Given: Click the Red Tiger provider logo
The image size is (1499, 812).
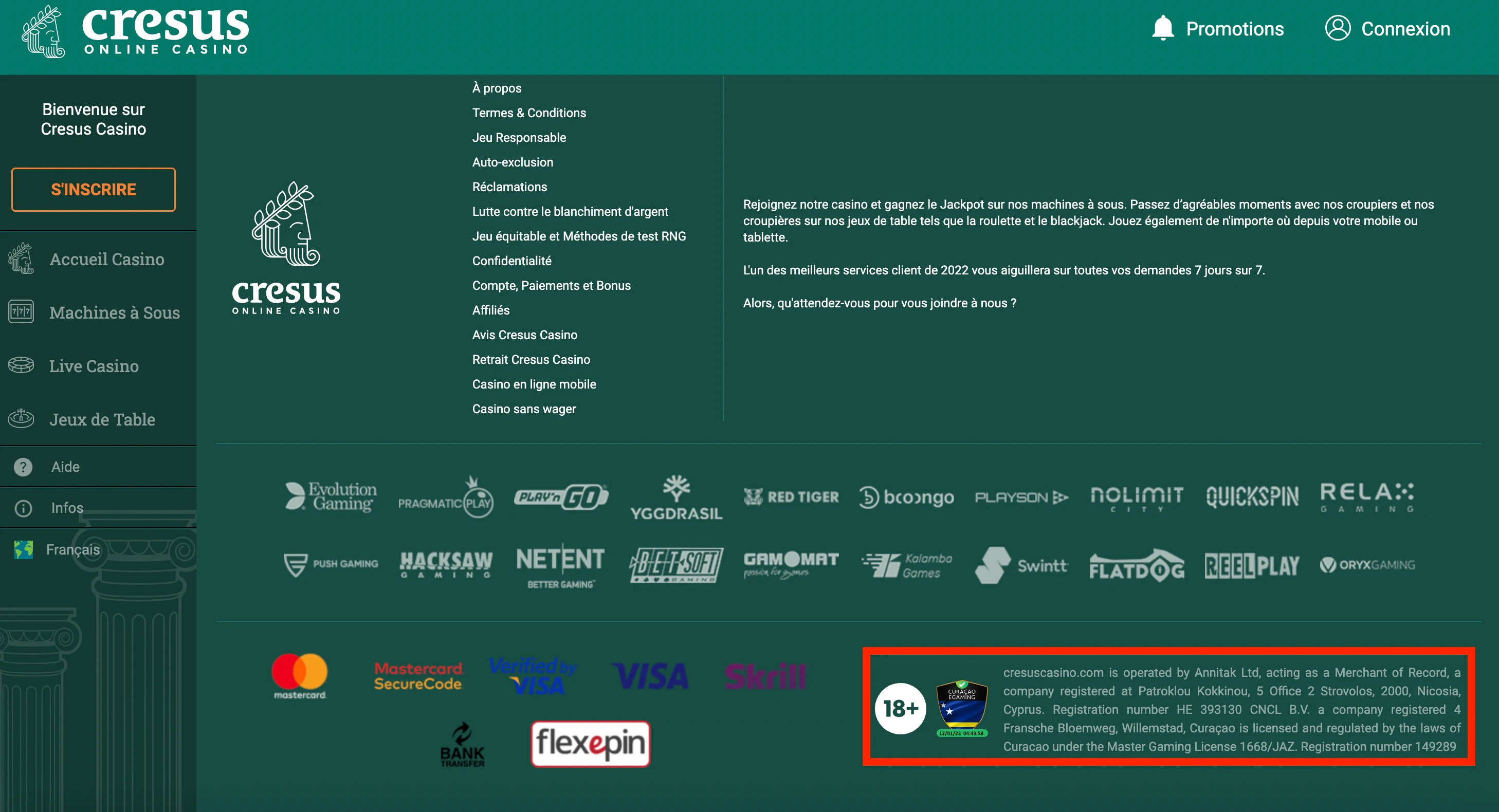Looking at the screenshot, I should tap(792, 497).
